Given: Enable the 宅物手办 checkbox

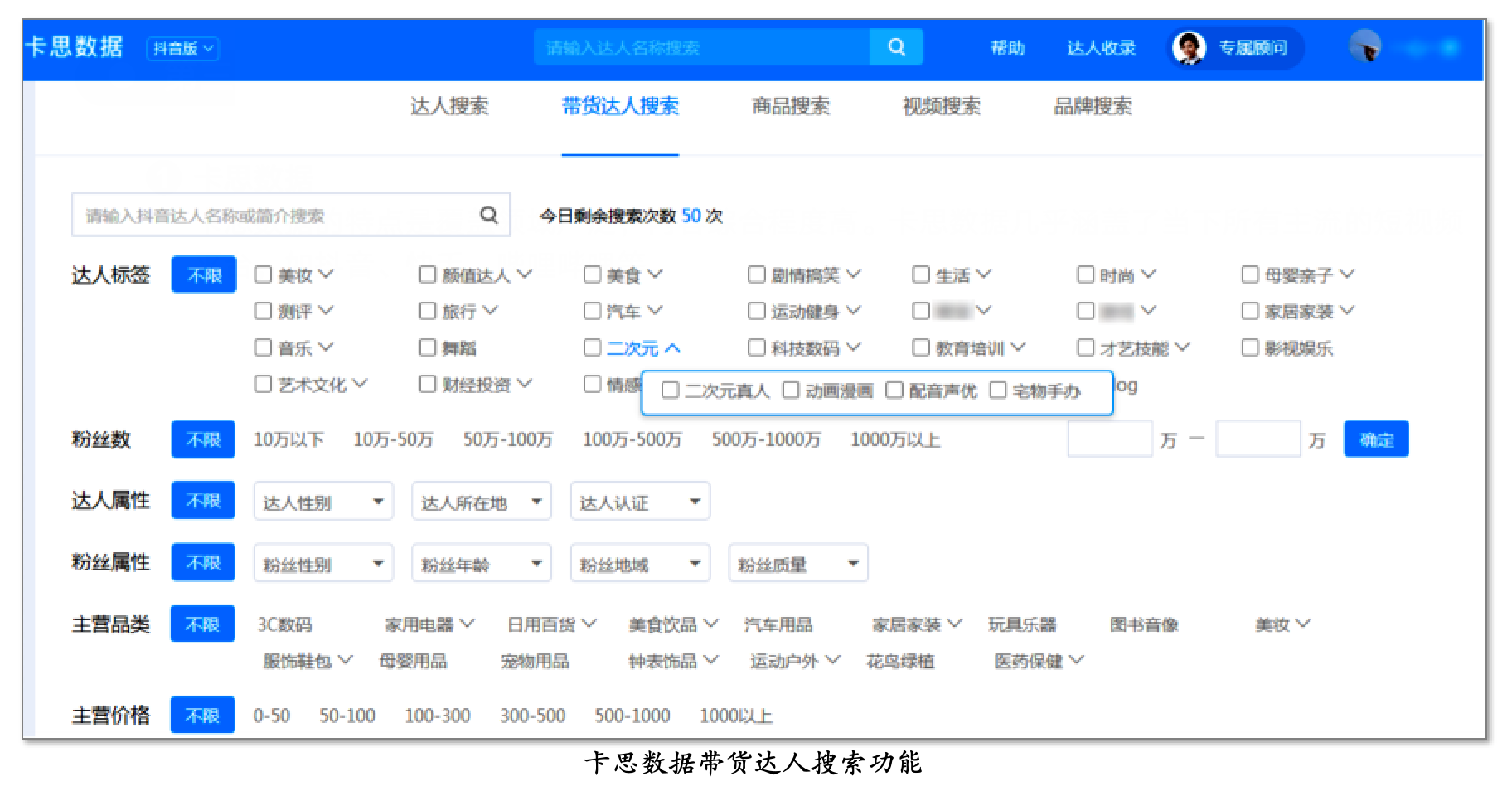Looking at the screenshot, I should click(998, 391).
